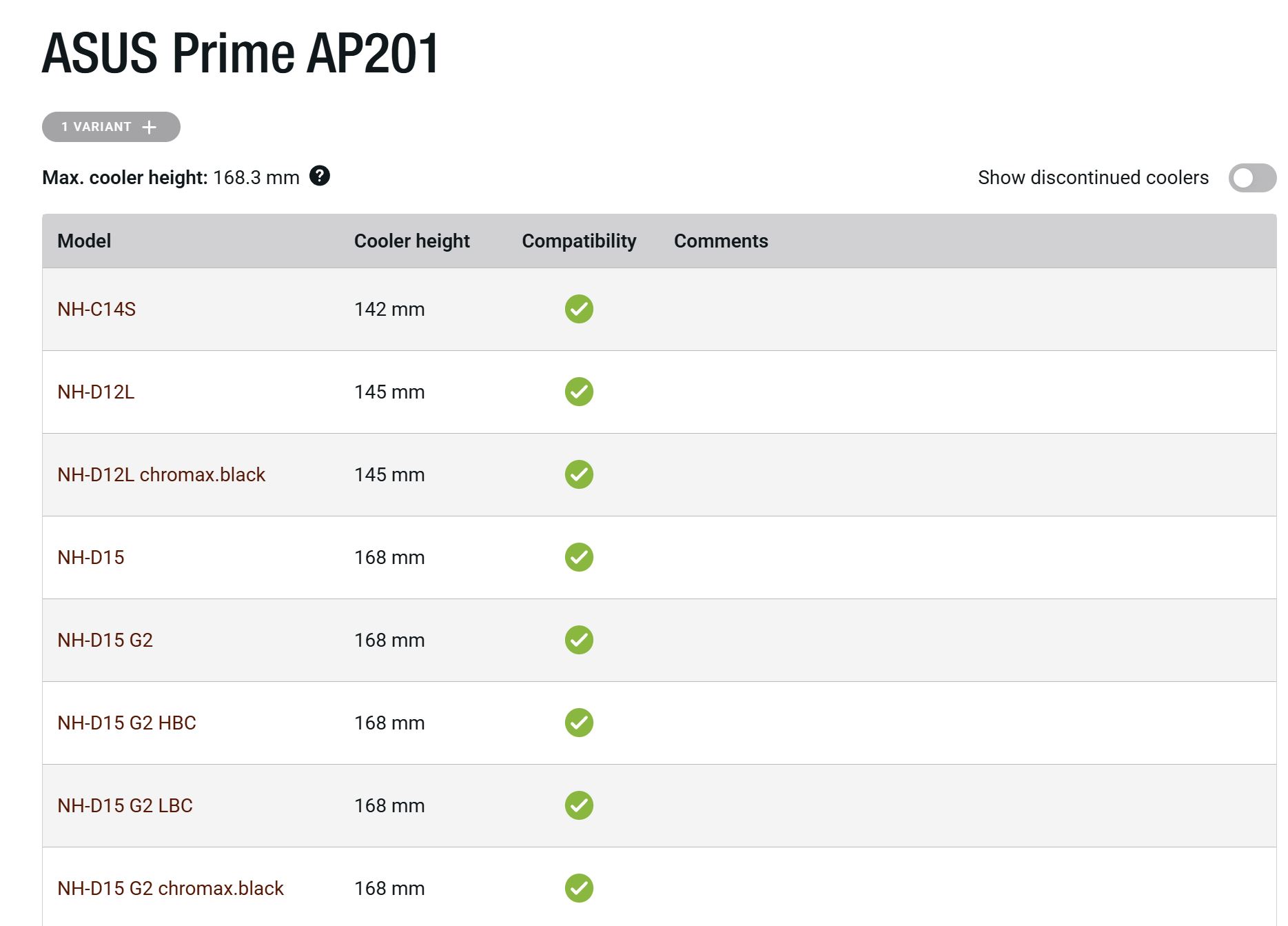Click compatibility check for NH-D15 G2 chromax.black
1288x926 pixels.
pos(579,888)
